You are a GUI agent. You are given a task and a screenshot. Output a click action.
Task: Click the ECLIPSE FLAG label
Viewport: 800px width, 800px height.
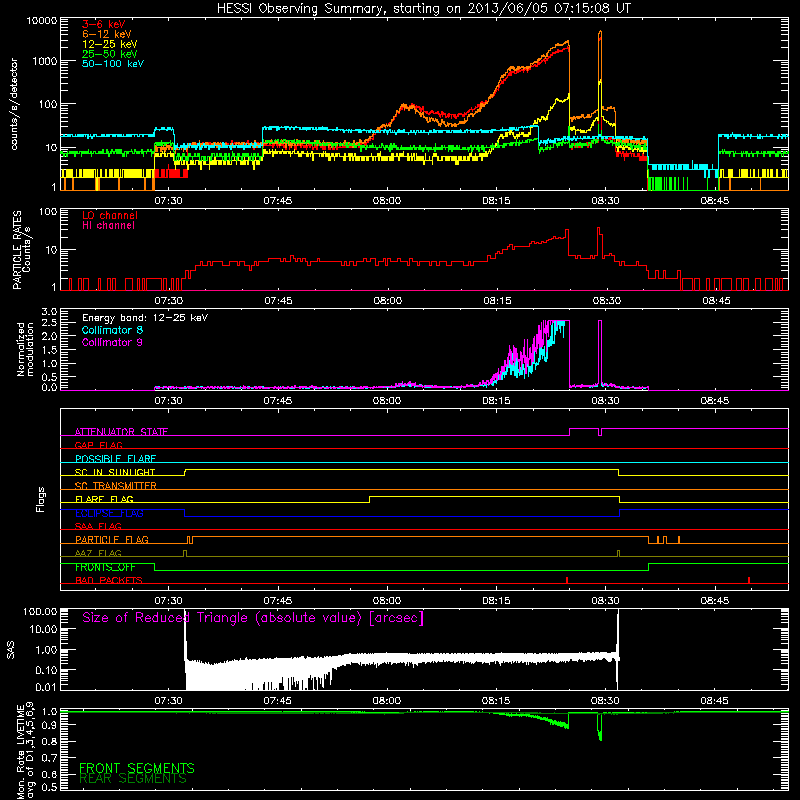109,513
